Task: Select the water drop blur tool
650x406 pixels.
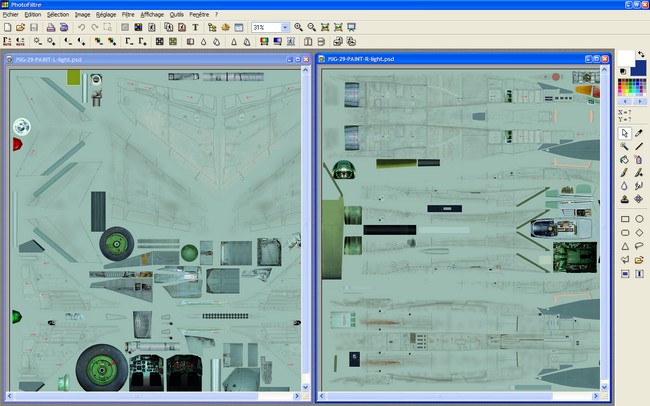Action: click(x=625, y=186)
